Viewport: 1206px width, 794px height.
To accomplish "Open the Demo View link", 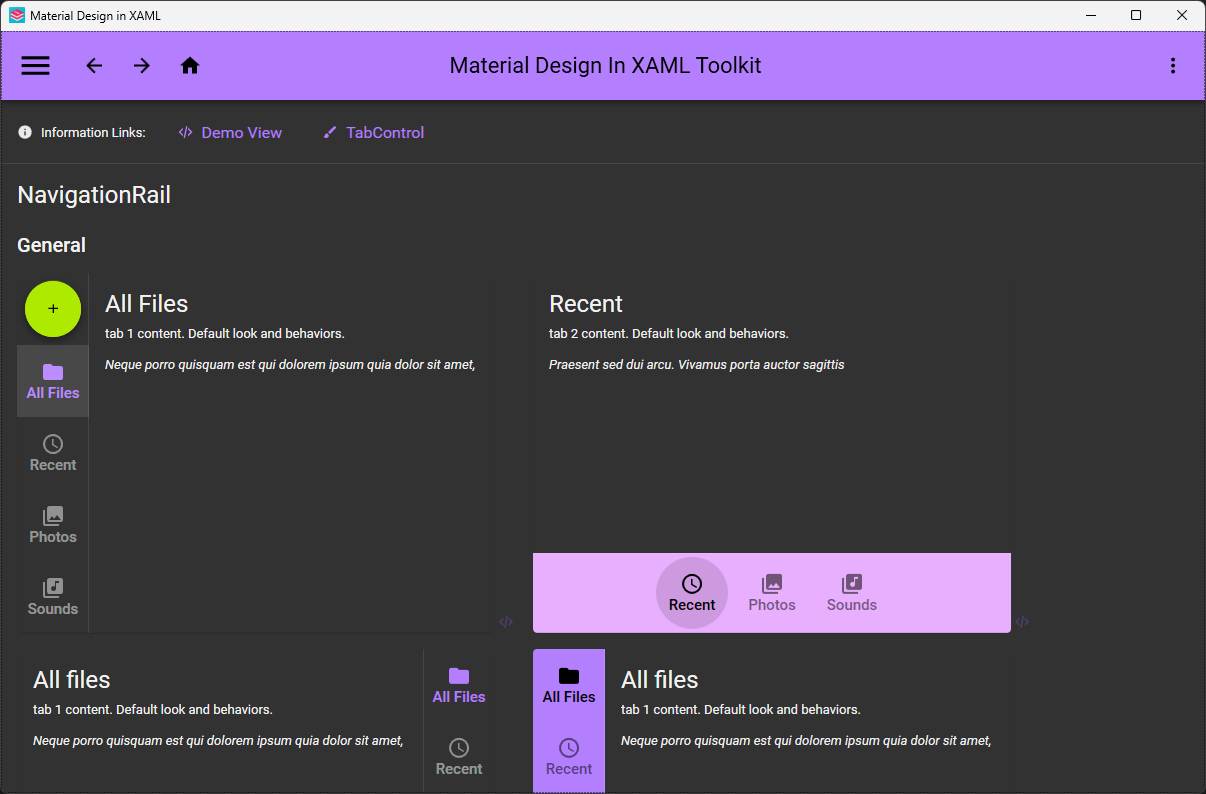I will 230,132.
